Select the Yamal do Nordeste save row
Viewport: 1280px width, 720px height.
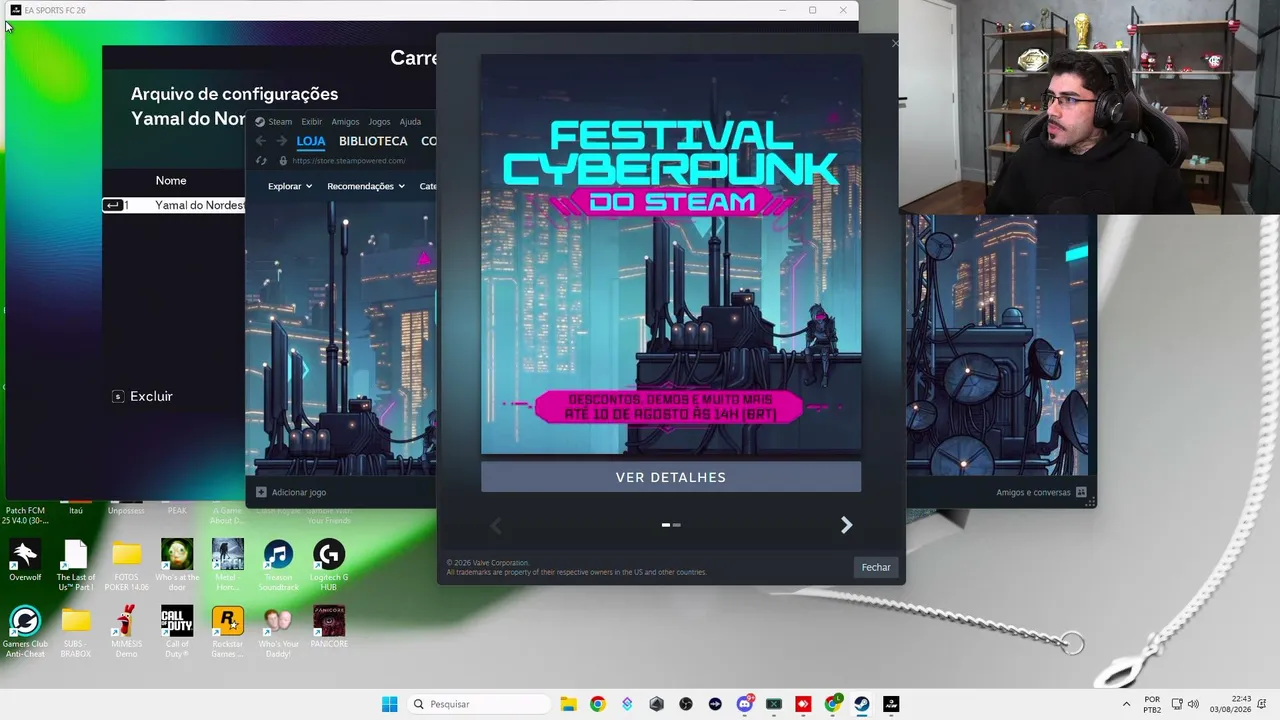click(x=174, y=205)
